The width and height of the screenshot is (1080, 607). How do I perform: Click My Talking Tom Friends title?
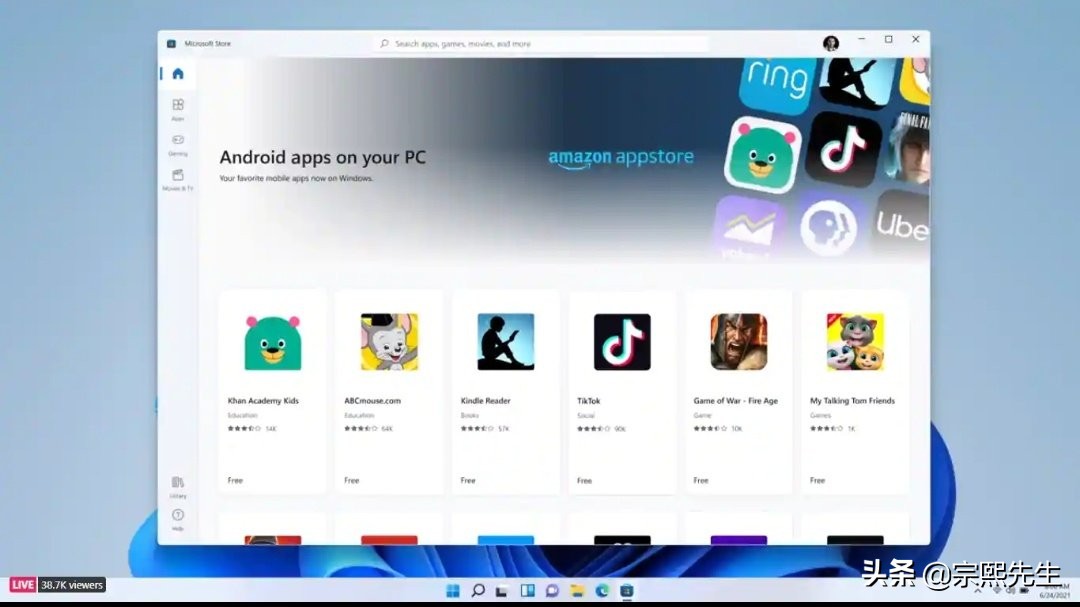coord(852,400)
